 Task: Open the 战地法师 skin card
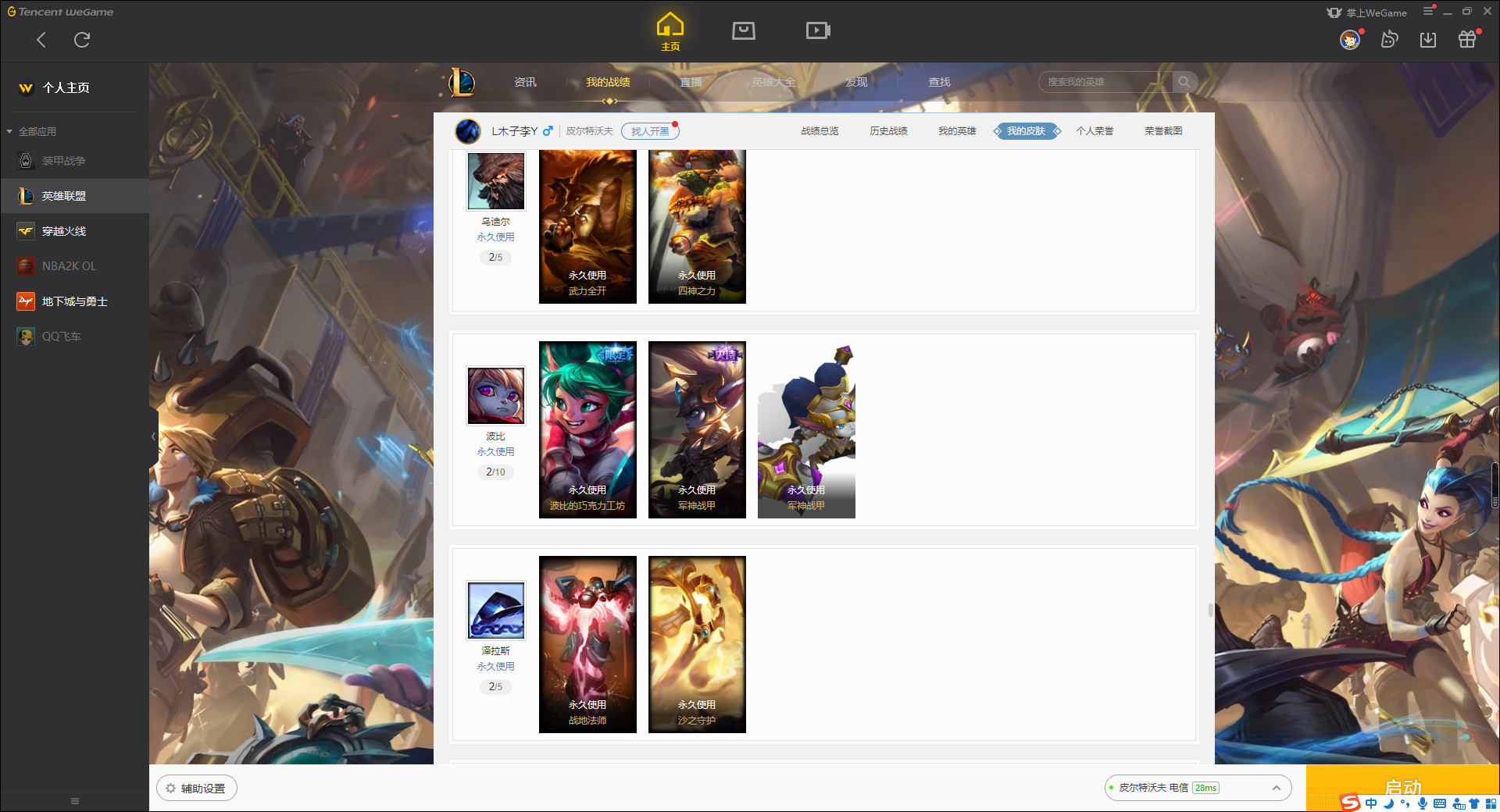click(x=587, y=644)
